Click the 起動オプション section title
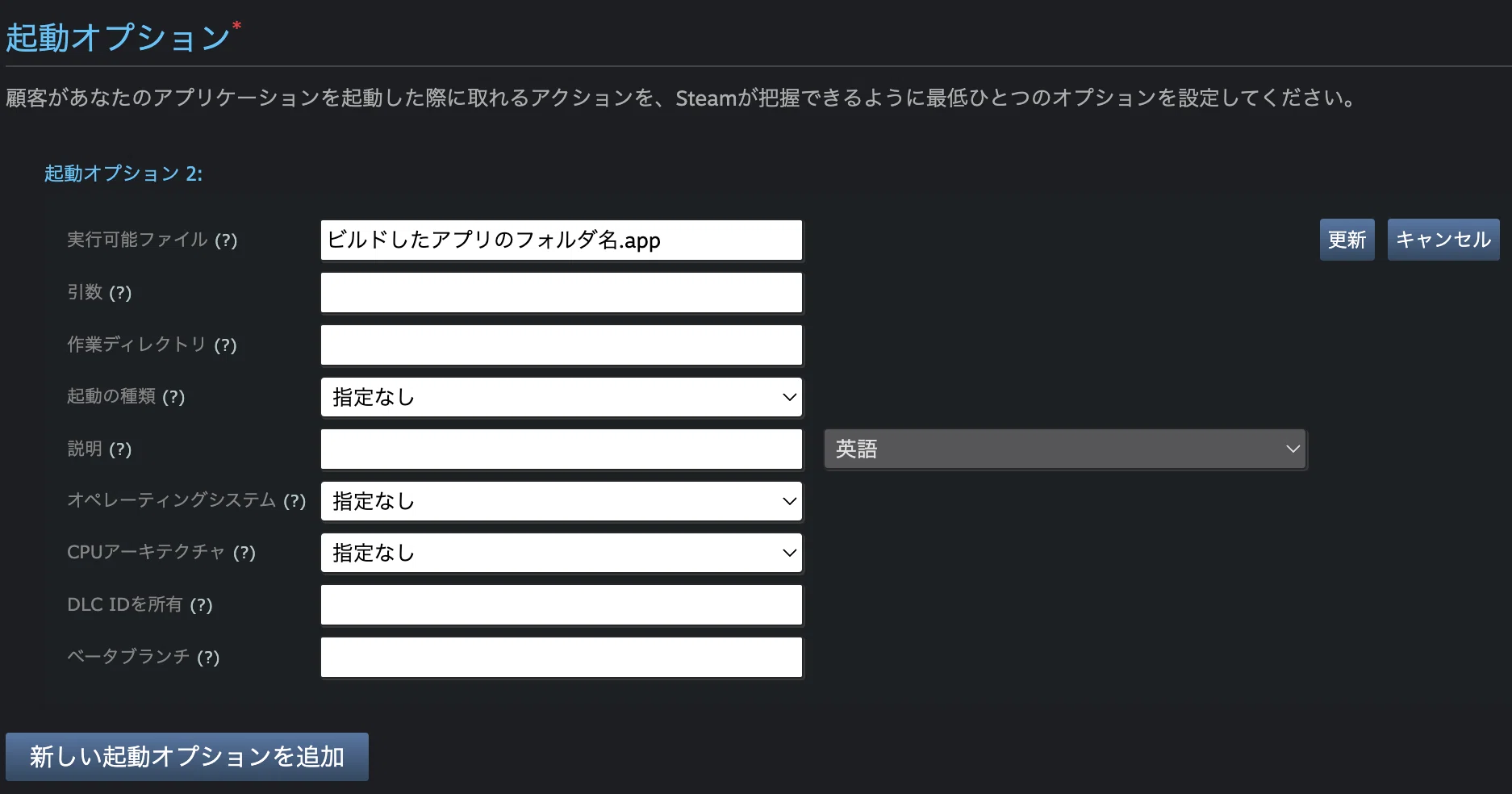 [119, 38]
